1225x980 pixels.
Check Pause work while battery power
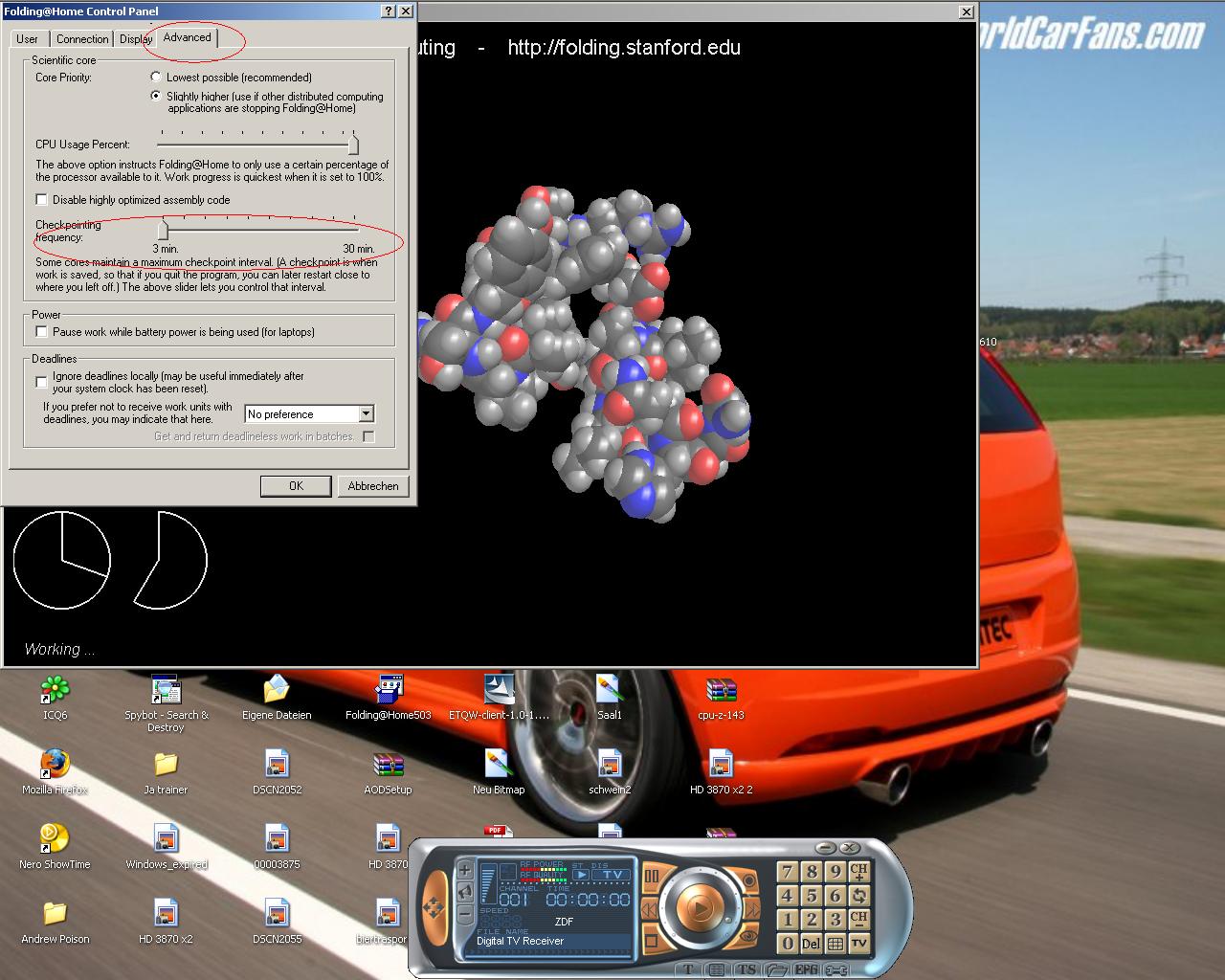[41, 332]
